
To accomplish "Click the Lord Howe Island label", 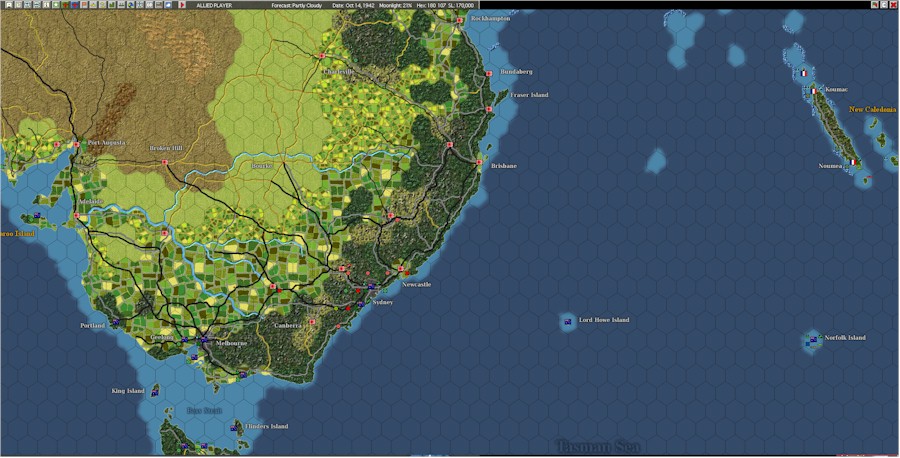I will click(x=604, y=320).
